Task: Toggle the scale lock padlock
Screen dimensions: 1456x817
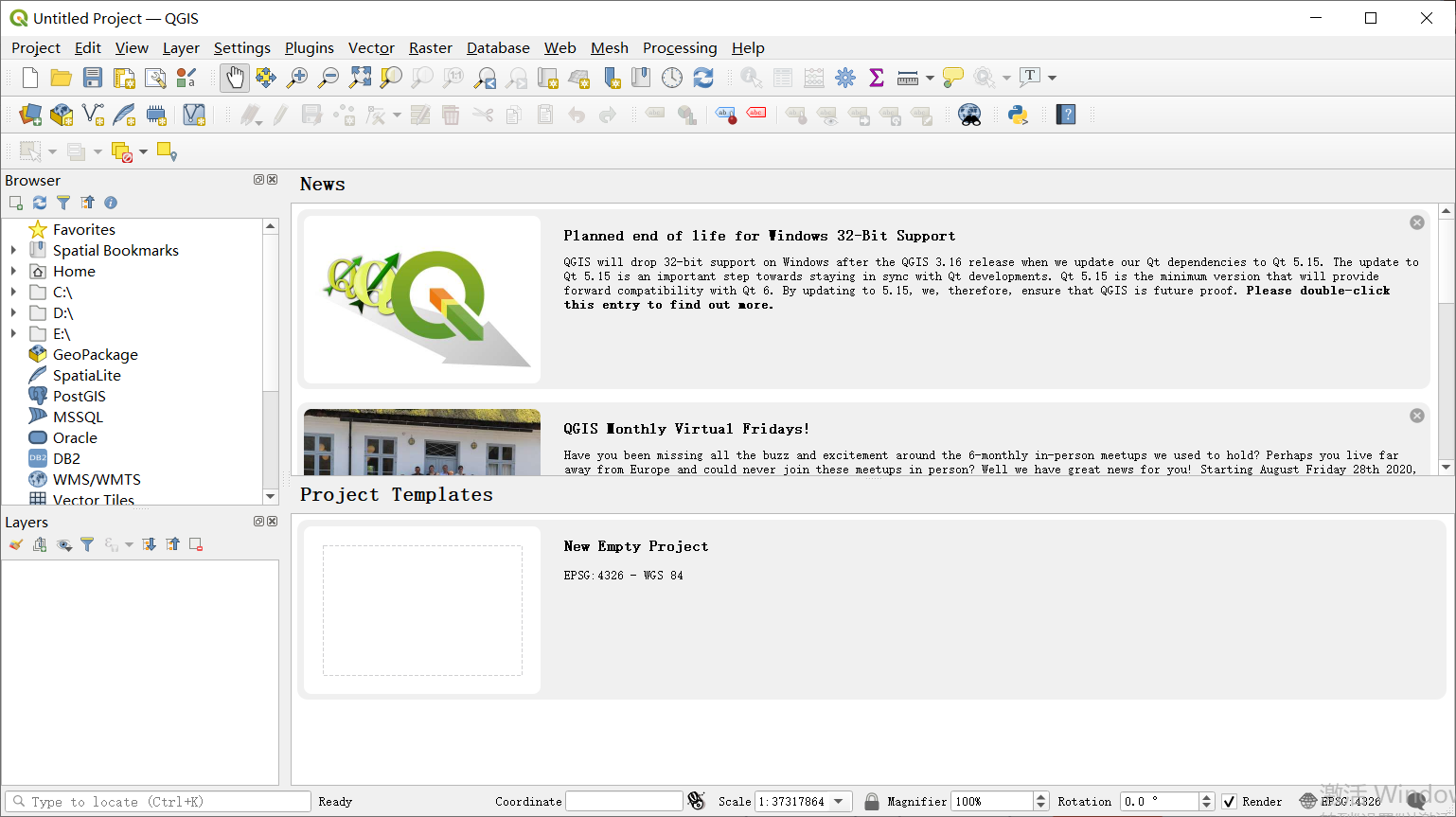Action: (871, 801)
